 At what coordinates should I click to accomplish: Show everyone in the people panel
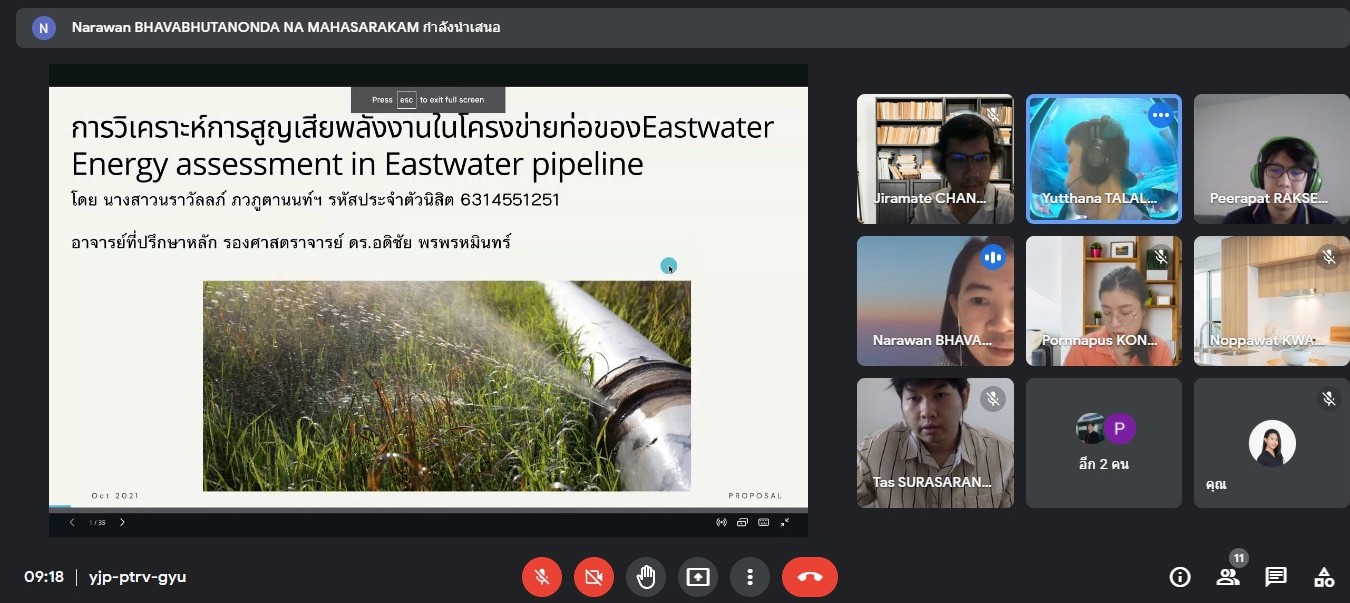1228,577
